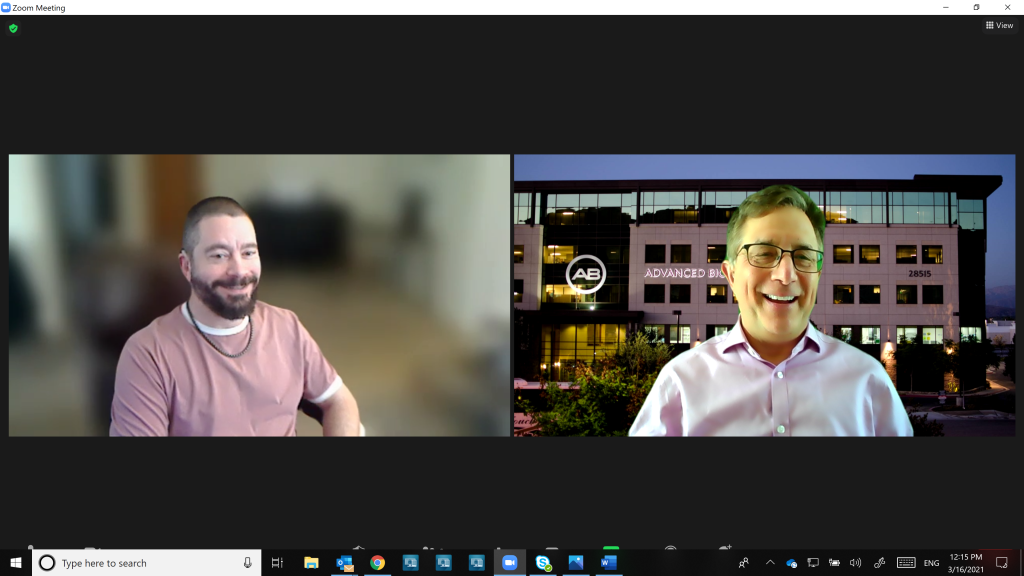Open the clock showing 12:15 PM
The image size is (1024, 576).
coord(965,563)
